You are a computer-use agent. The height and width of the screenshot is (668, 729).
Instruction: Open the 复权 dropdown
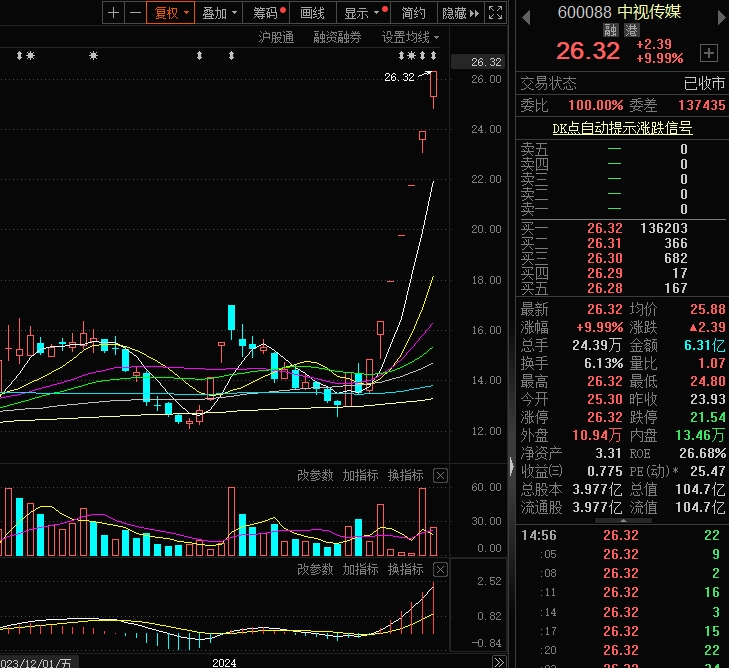171,13
